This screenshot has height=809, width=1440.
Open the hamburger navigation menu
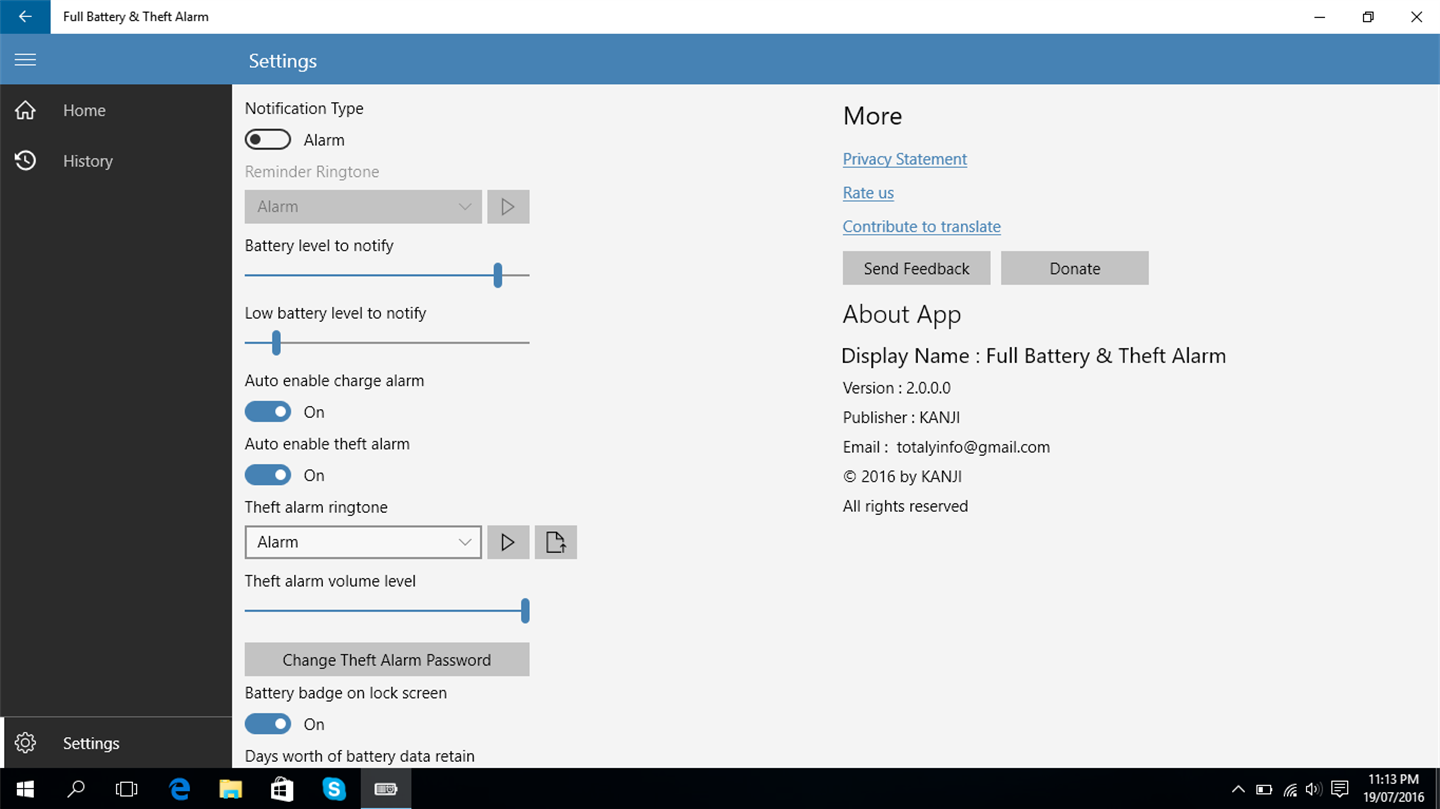click(x=25, y=60)
